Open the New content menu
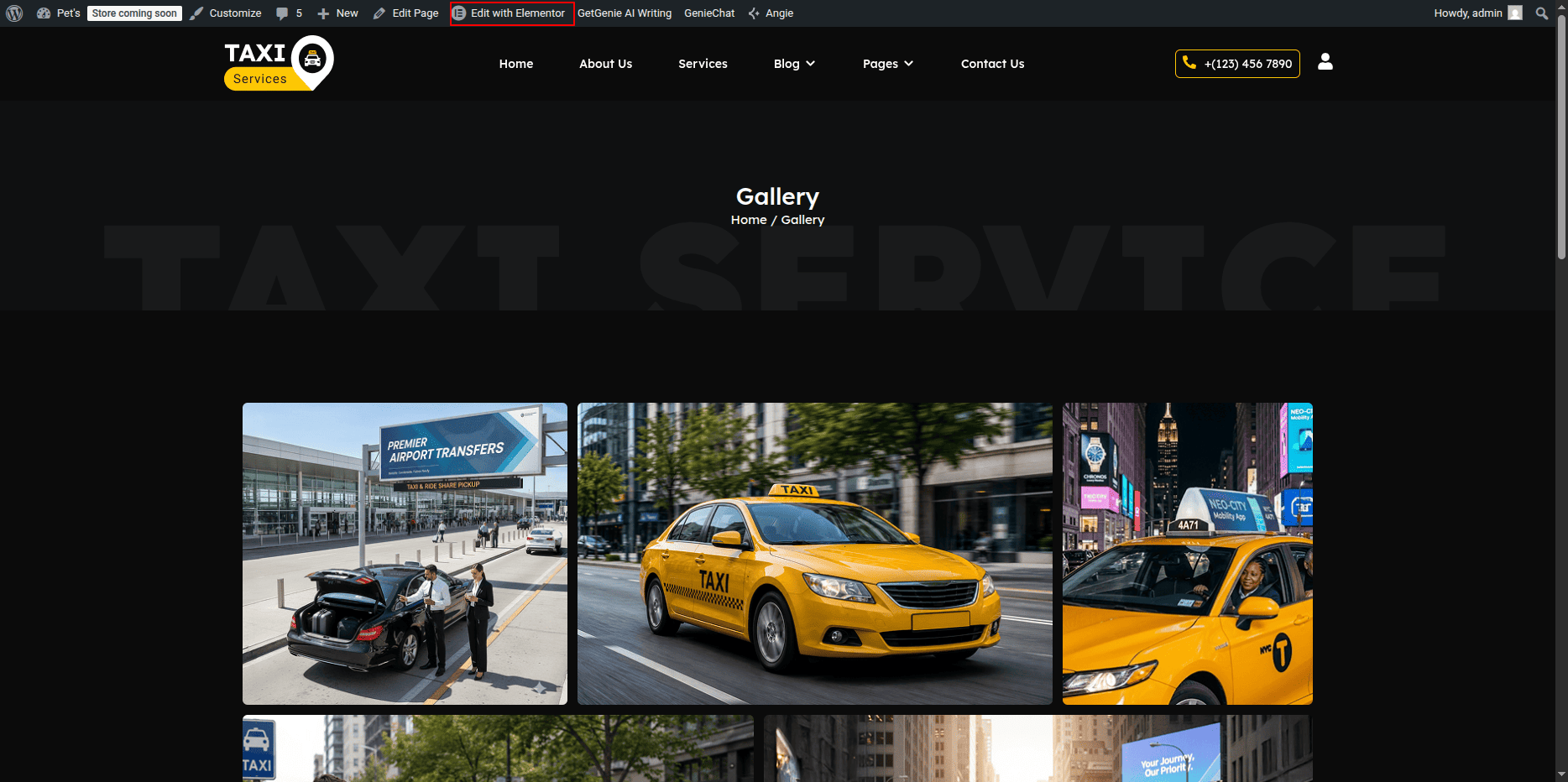This screenshot has width=1568, height=782. [337, 13]
